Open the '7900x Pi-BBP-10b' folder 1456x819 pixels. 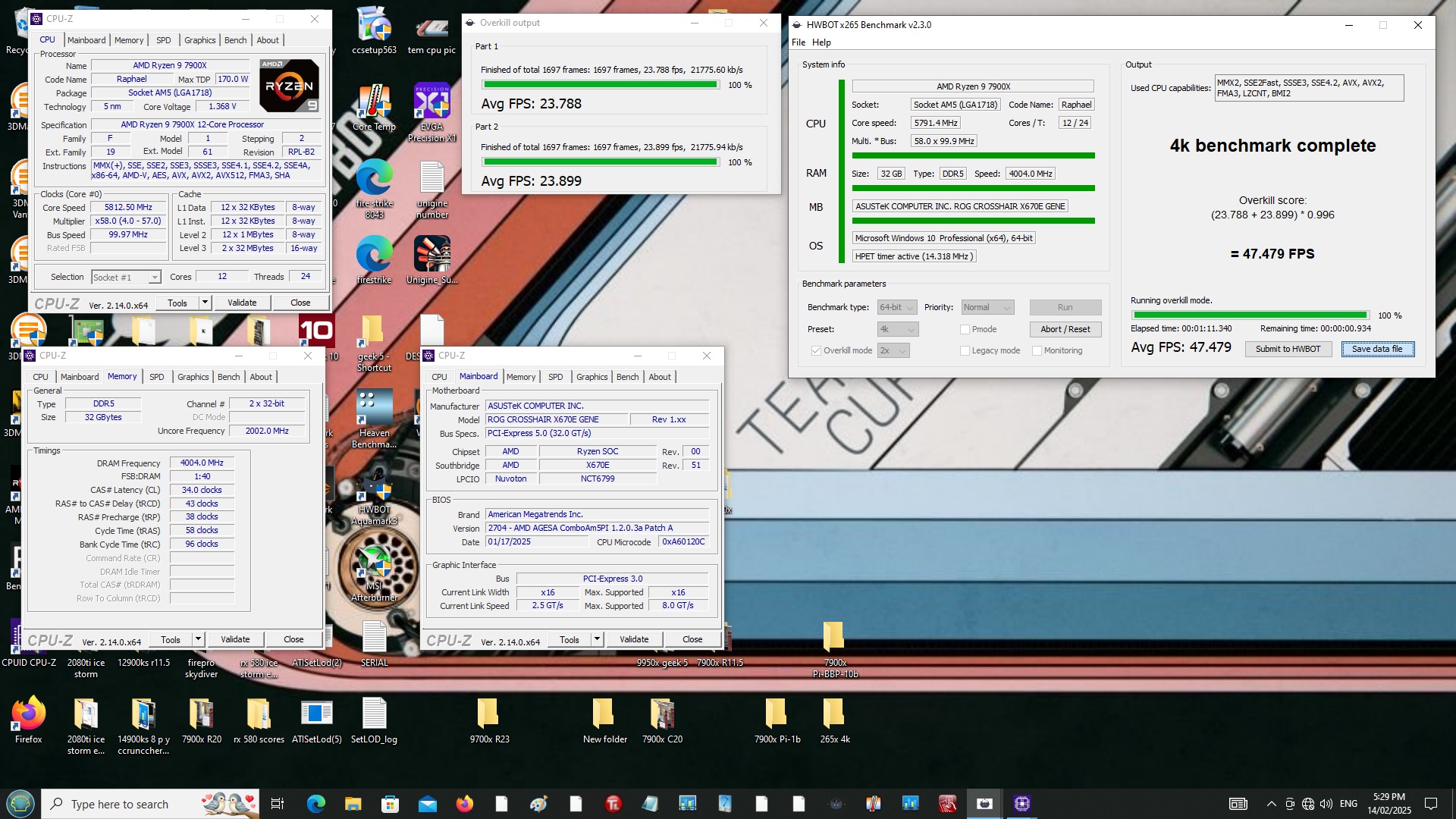[834, 649]
